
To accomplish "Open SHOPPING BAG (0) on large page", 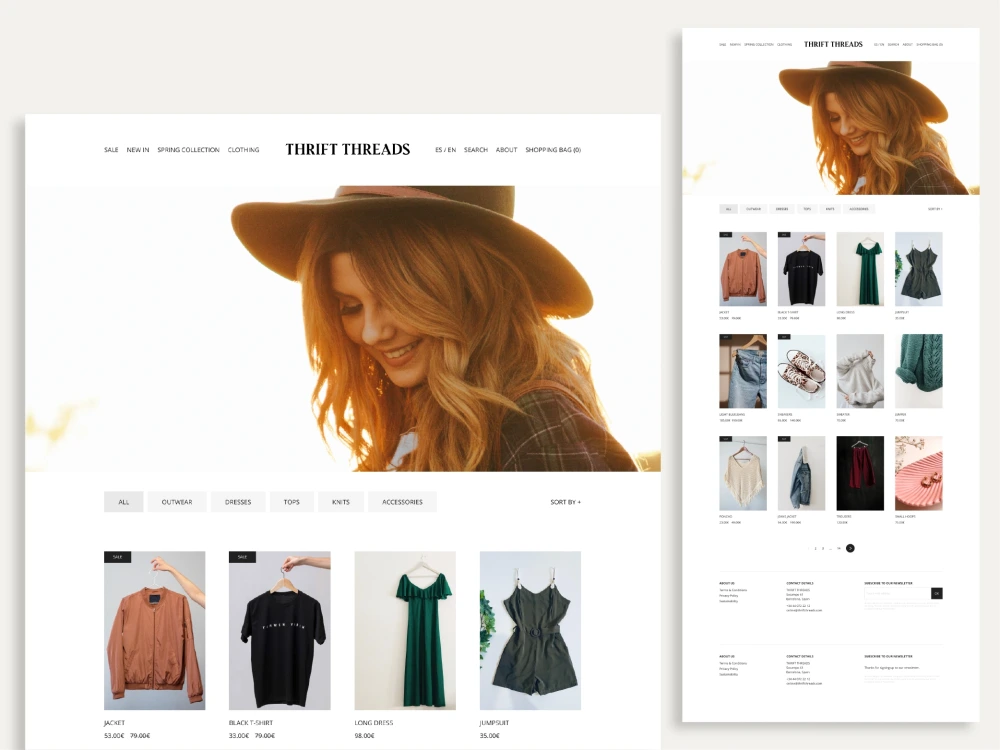I will pyautogui.click(x=553, y=150).
